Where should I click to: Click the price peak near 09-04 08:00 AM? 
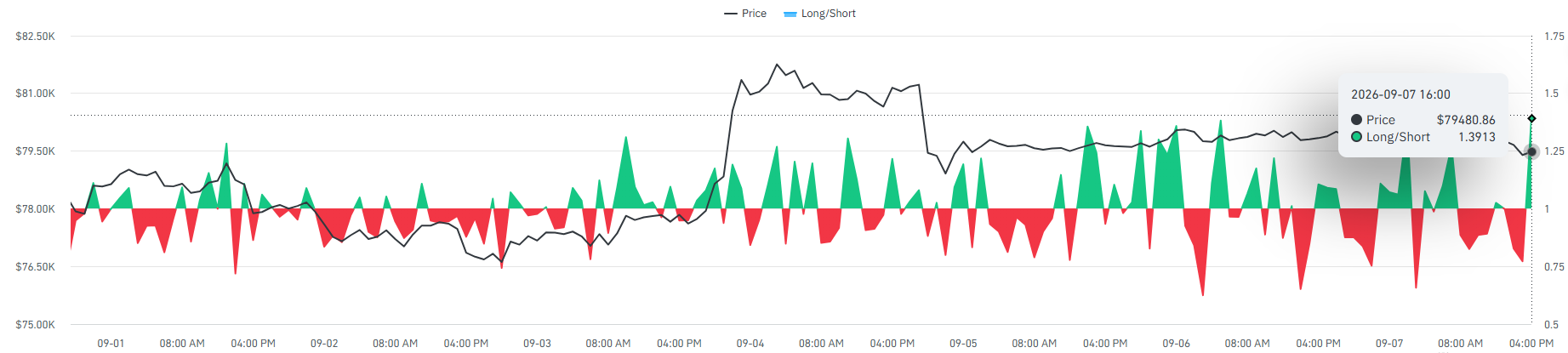(777, 64)
